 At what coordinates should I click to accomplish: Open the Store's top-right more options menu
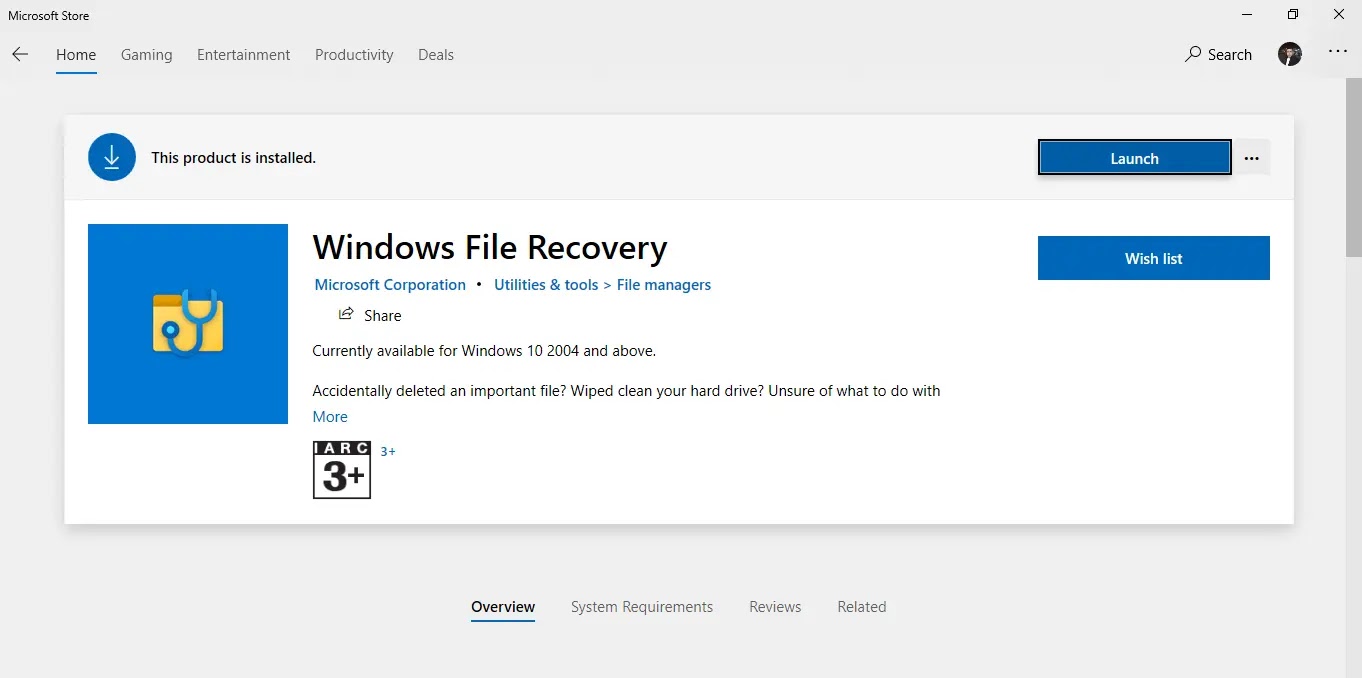[1337, 51]
